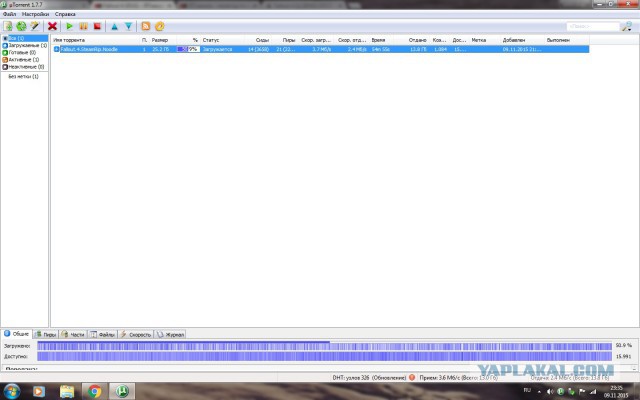Click the 9% progress bar of the torrent

[188, 49]
